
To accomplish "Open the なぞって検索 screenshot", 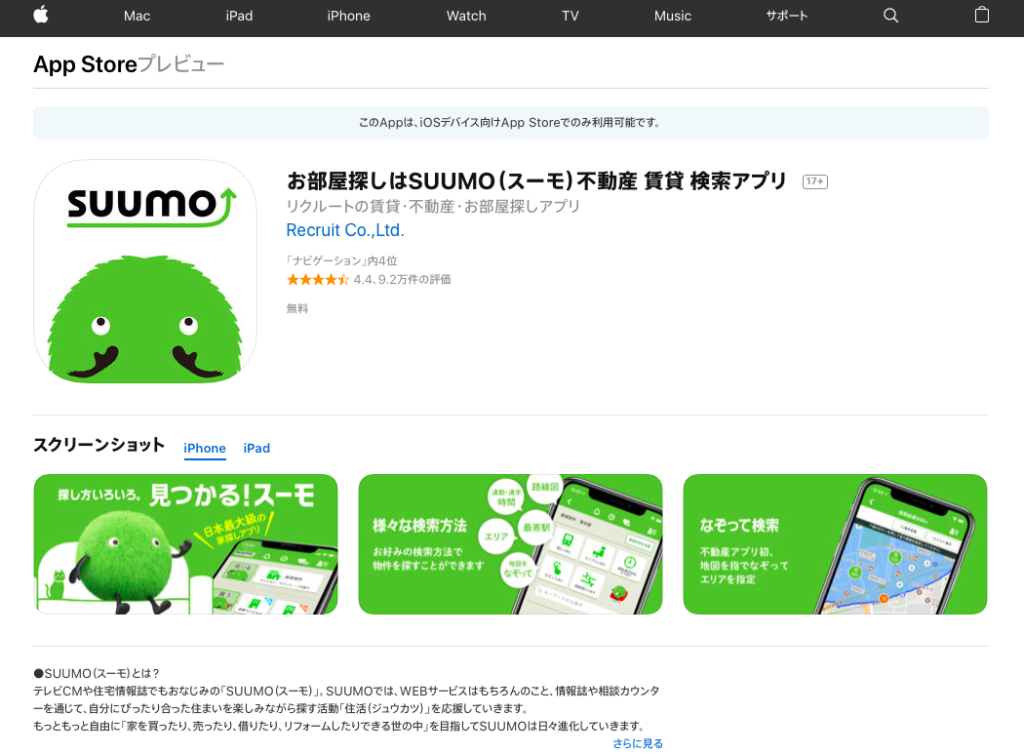I will click(835, 544).
